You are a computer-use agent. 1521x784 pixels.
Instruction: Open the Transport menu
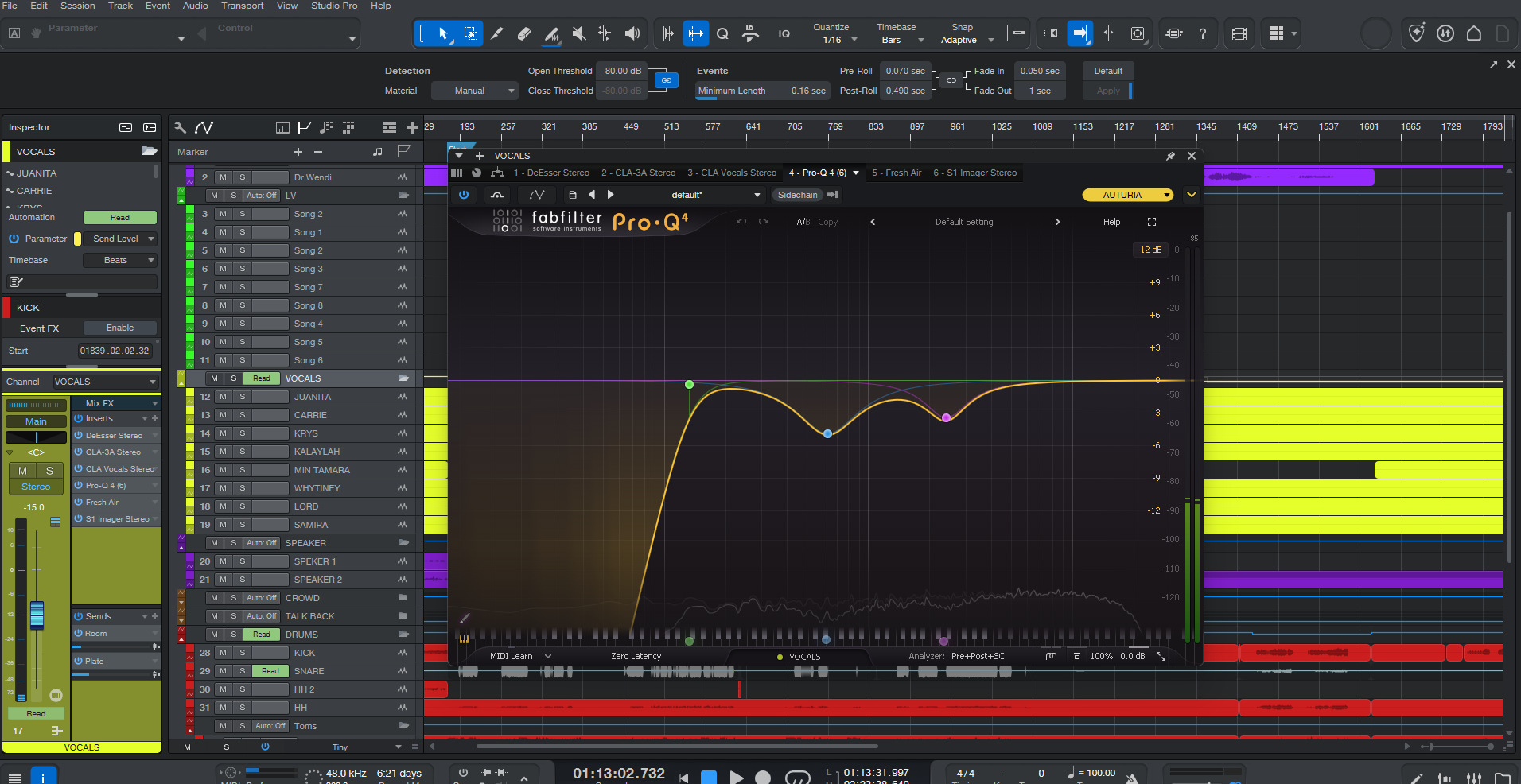coord(243,6)
